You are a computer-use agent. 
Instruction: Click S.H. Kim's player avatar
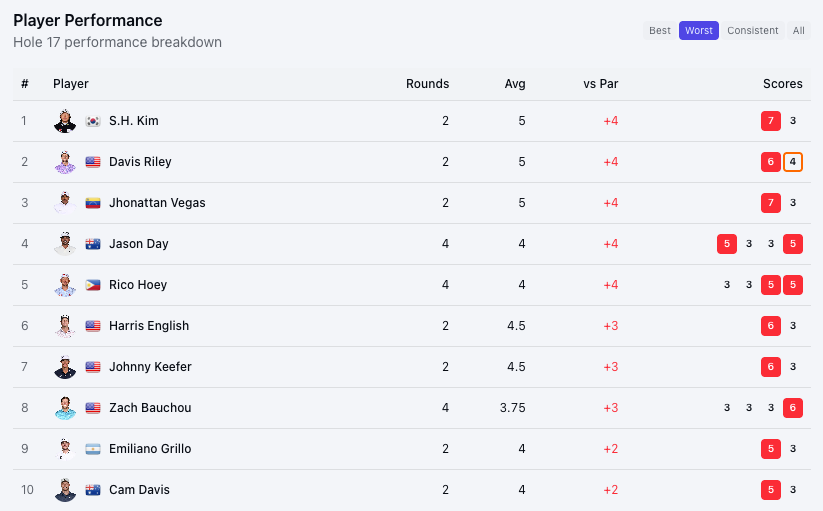coord(65,121)
